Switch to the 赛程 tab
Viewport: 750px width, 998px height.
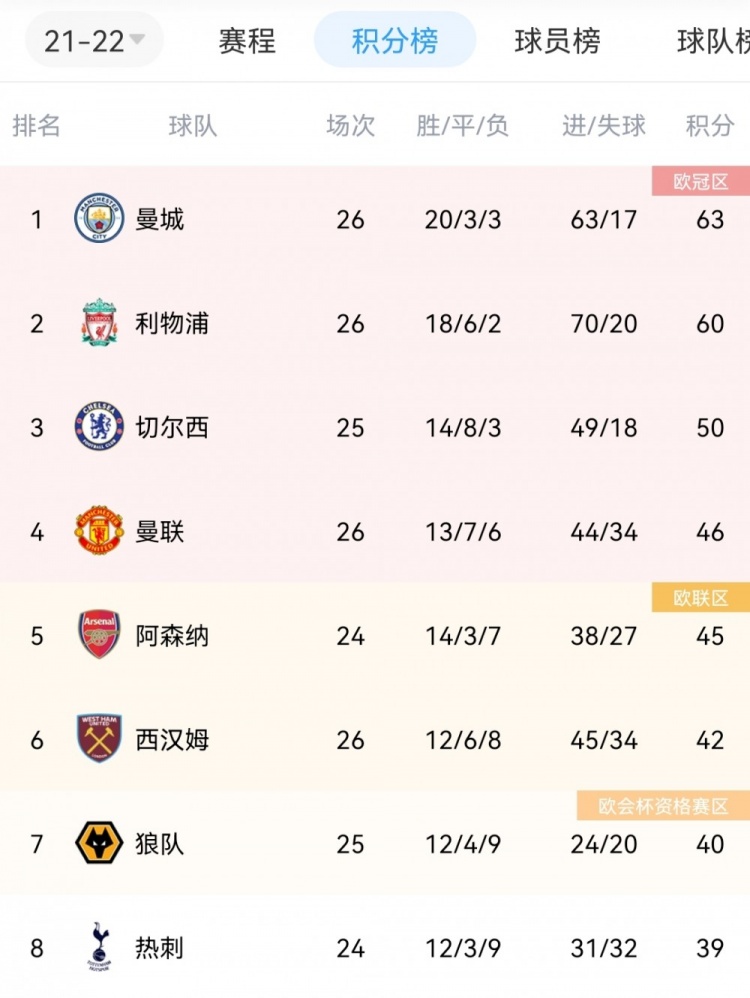247,41
